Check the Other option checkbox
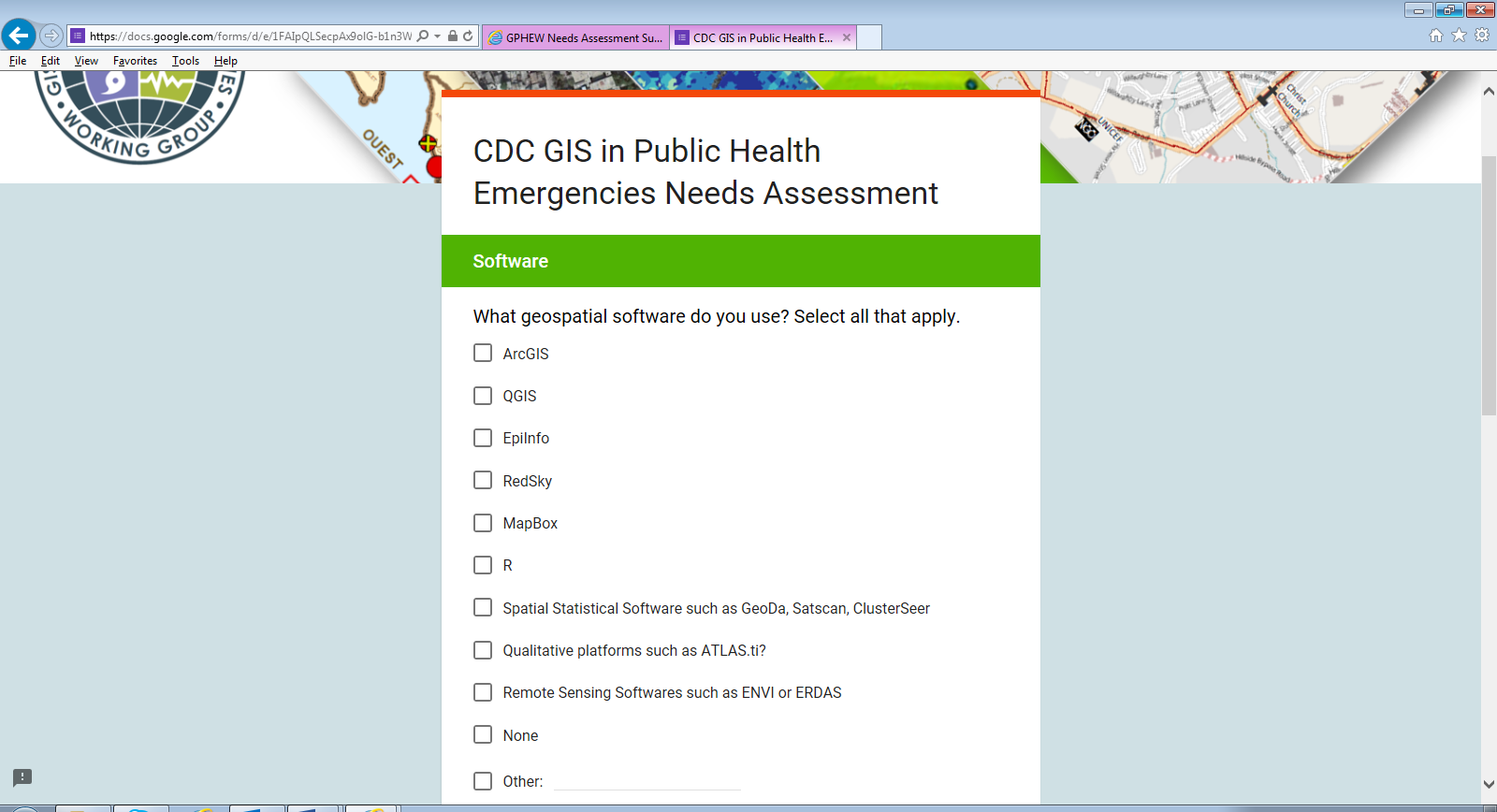The image size is (1497, 812). (483, 781)
